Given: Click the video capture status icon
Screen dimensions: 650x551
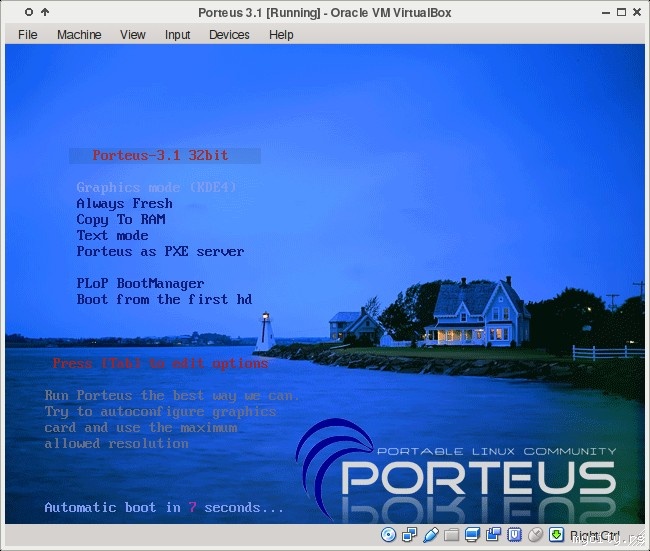Looking at the screenshot, I should click(x=493, y=535).
